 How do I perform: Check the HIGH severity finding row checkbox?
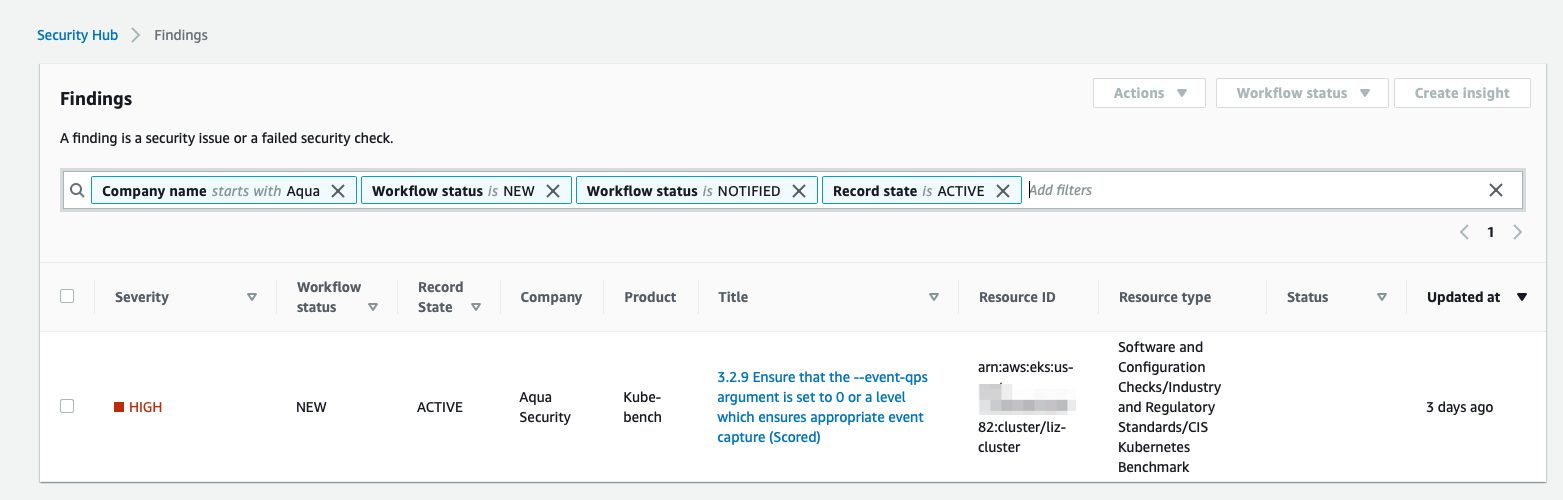[67, 406]
